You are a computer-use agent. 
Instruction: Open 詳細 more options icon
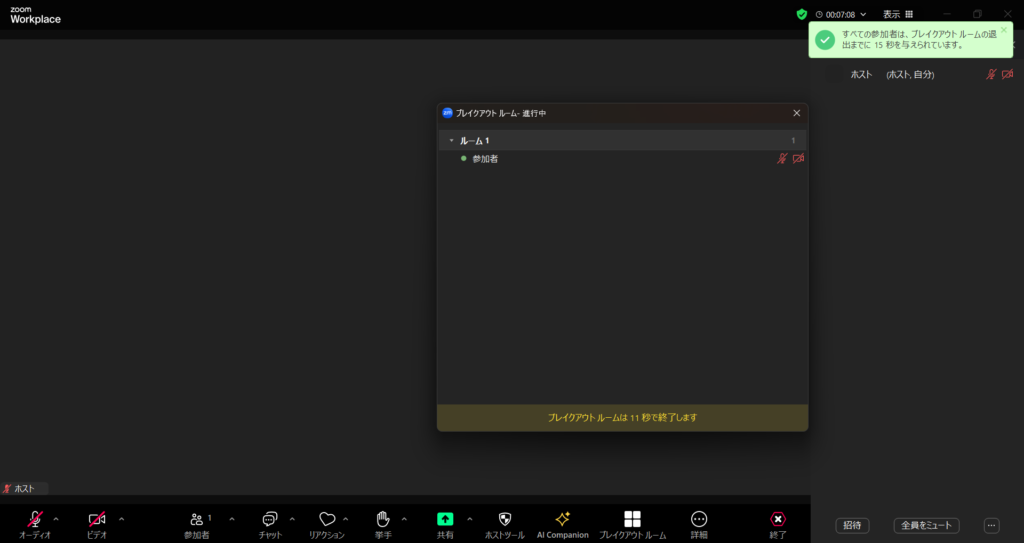(699, 519)
